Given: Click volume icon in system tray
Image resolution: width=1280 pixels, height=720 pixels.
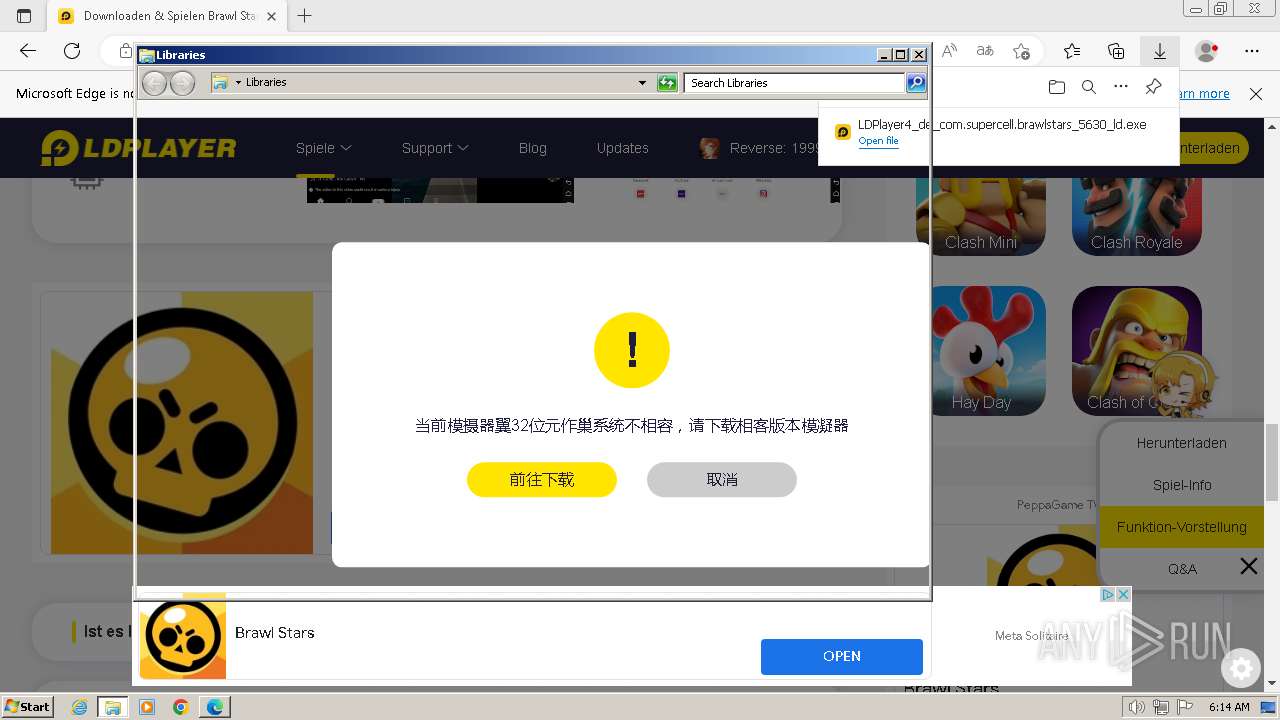Looking at the screenshot, I should click(1137, 707).
